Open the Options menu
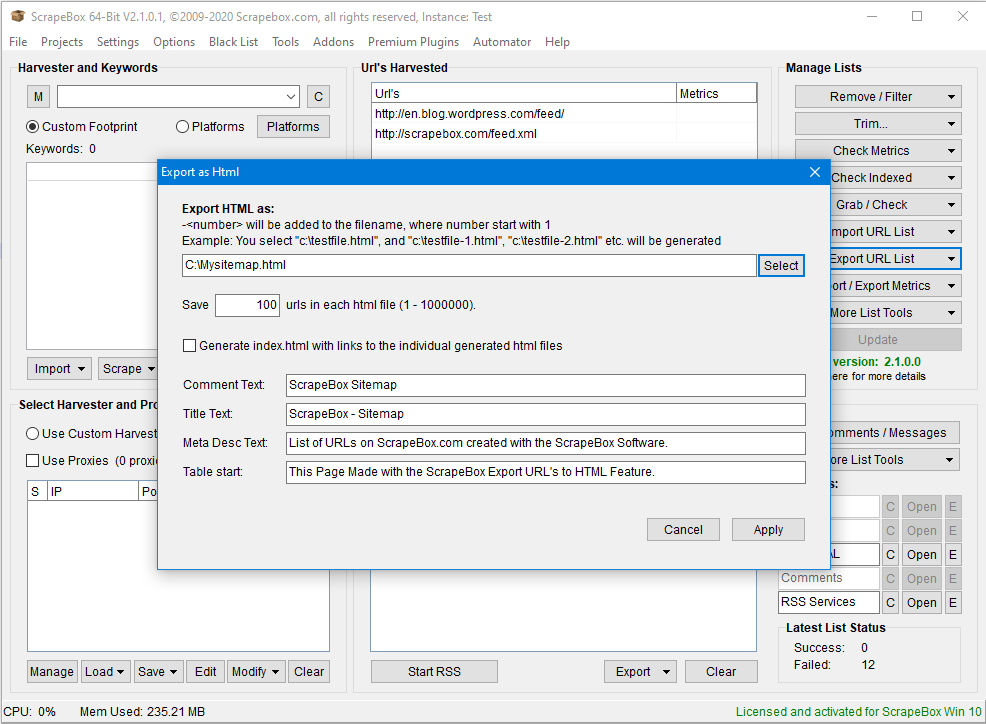Screen dimensions: 986x724 (x=174, y=42)
